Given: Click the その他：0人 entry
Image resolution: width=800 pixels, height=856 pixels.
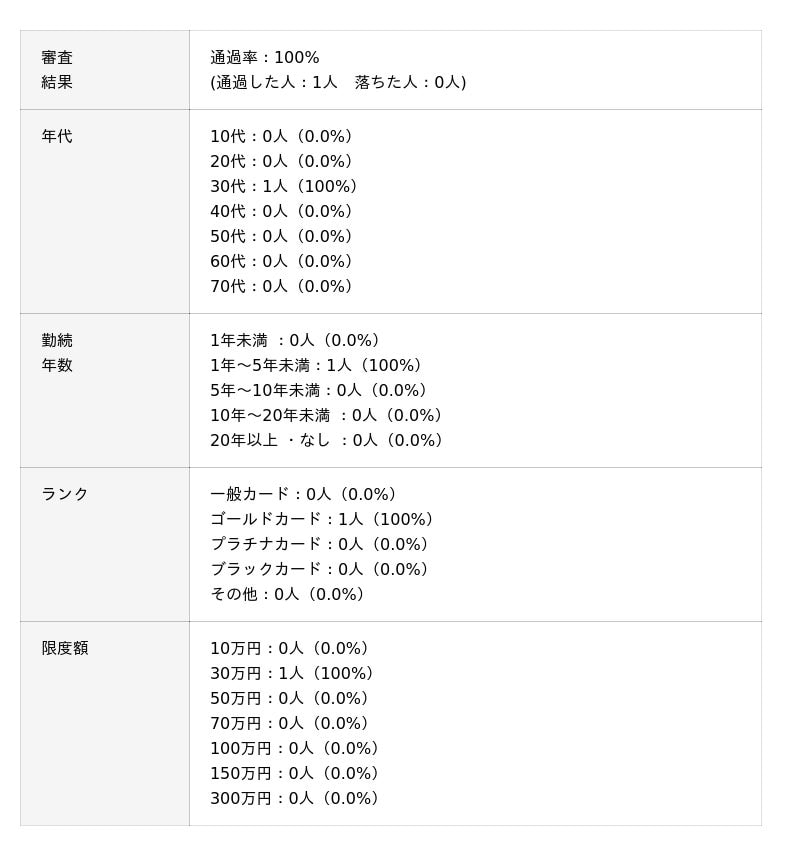Looking at the screenshot, I should click(x=290, y=595).
